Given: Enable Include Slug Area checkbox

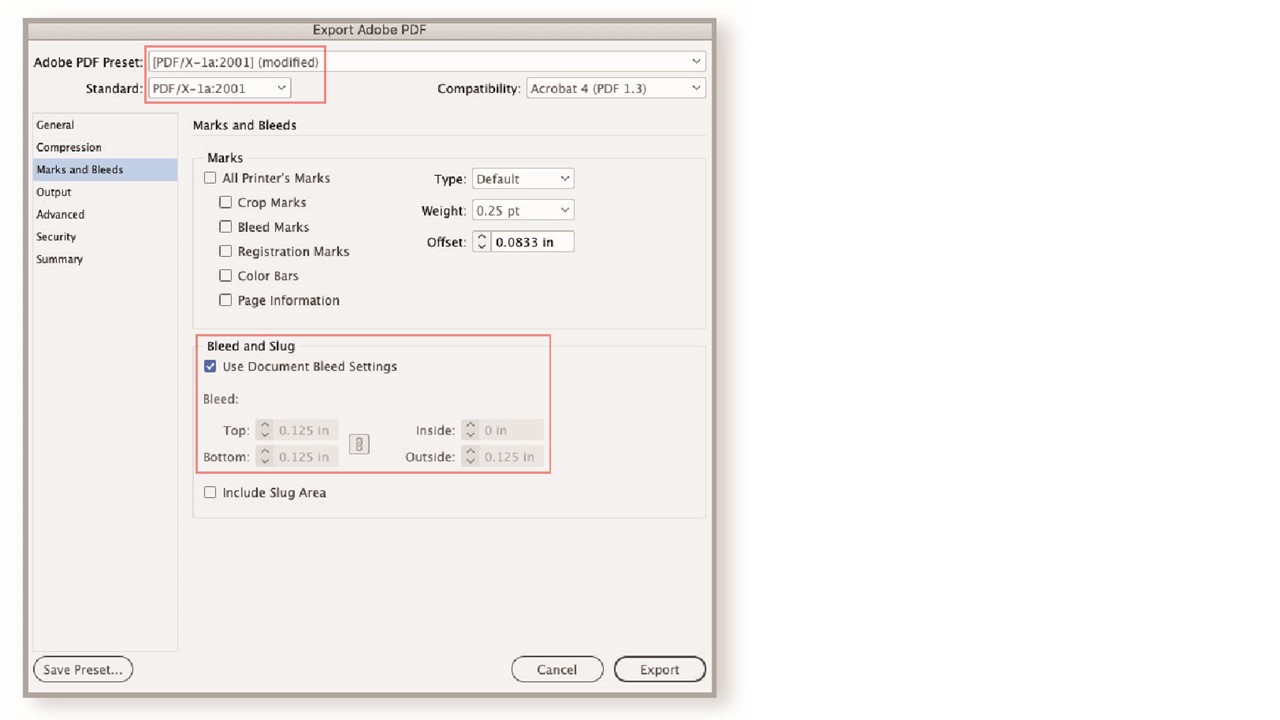Looking at the screenshot, I should point(210,492).
